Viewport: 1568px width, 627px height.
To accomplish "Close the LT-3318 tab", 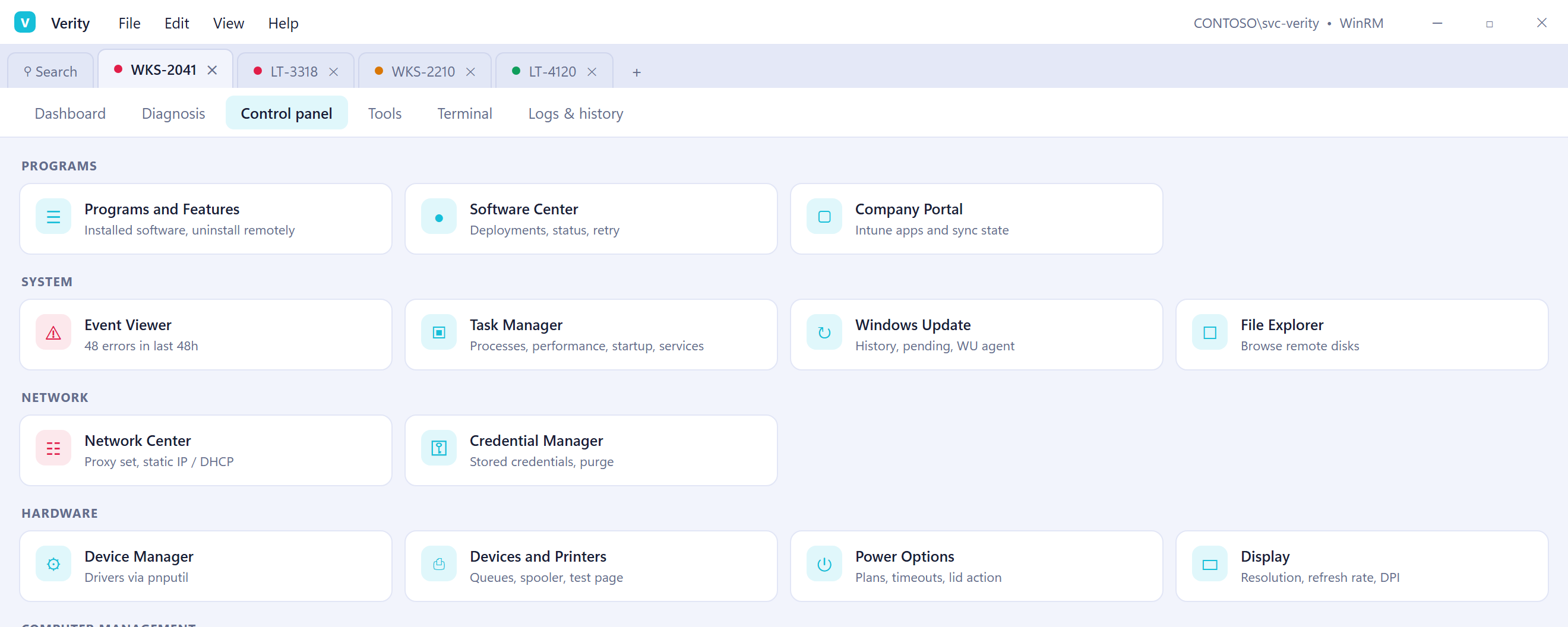I will pos(334,72).
